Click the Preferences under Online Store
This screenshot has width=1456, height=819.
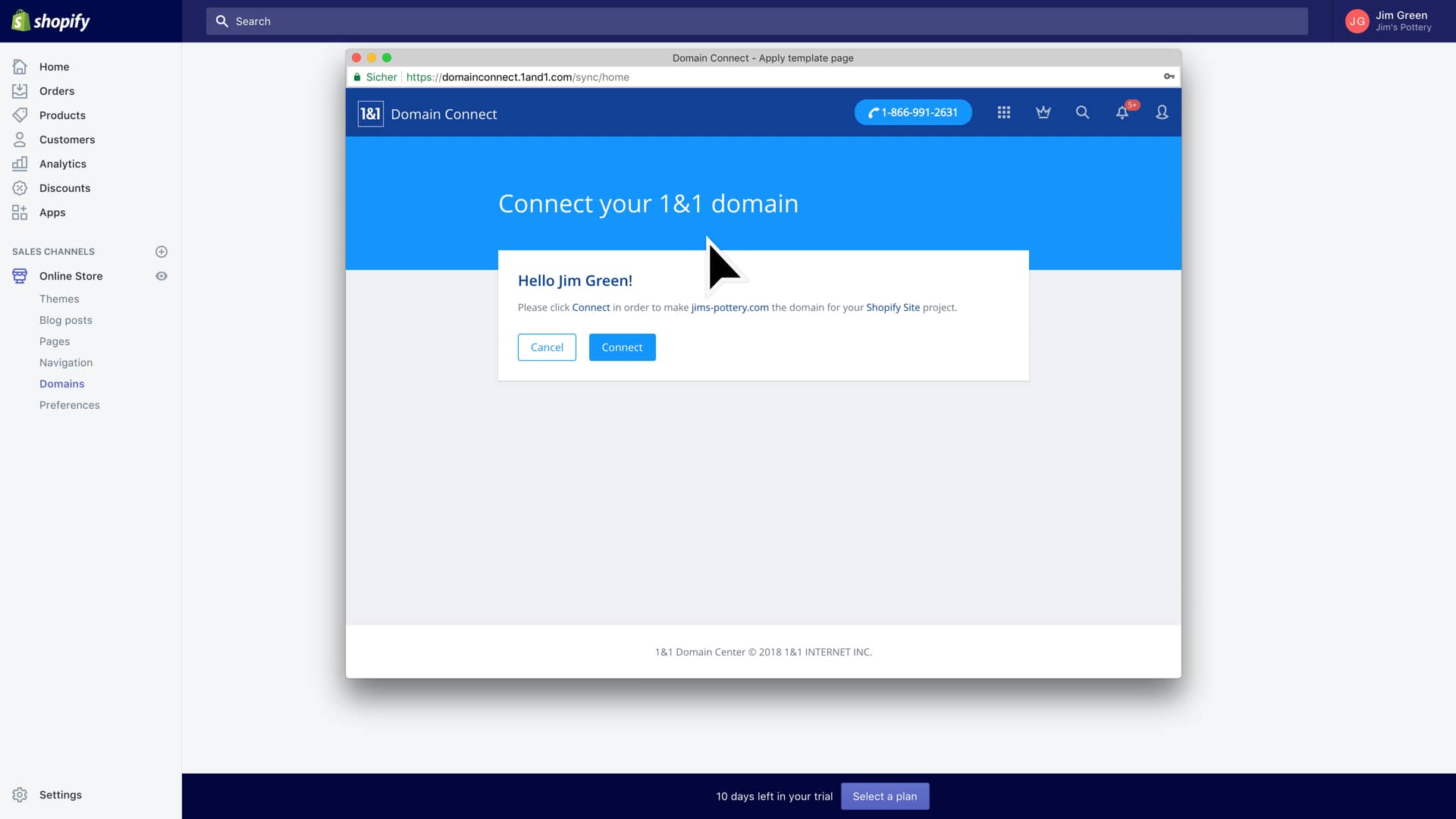(x=69, y=404)
